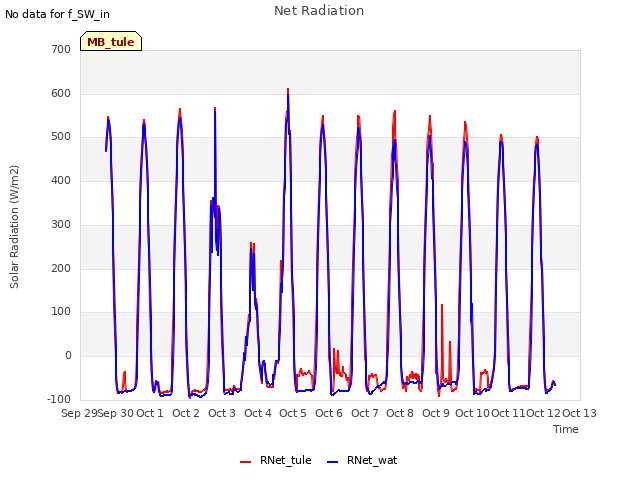640x480 pixels.
Task: Click the MB_tule annotation label
Action: [111, 41]
